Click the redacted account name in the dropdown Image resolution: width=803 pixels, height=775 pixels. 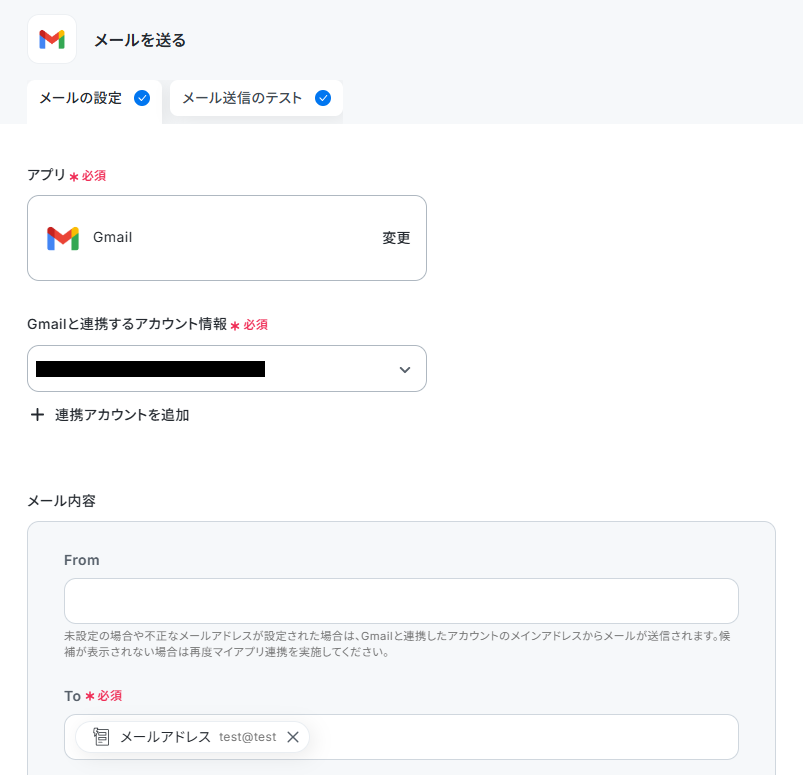[x=151, y=369]
